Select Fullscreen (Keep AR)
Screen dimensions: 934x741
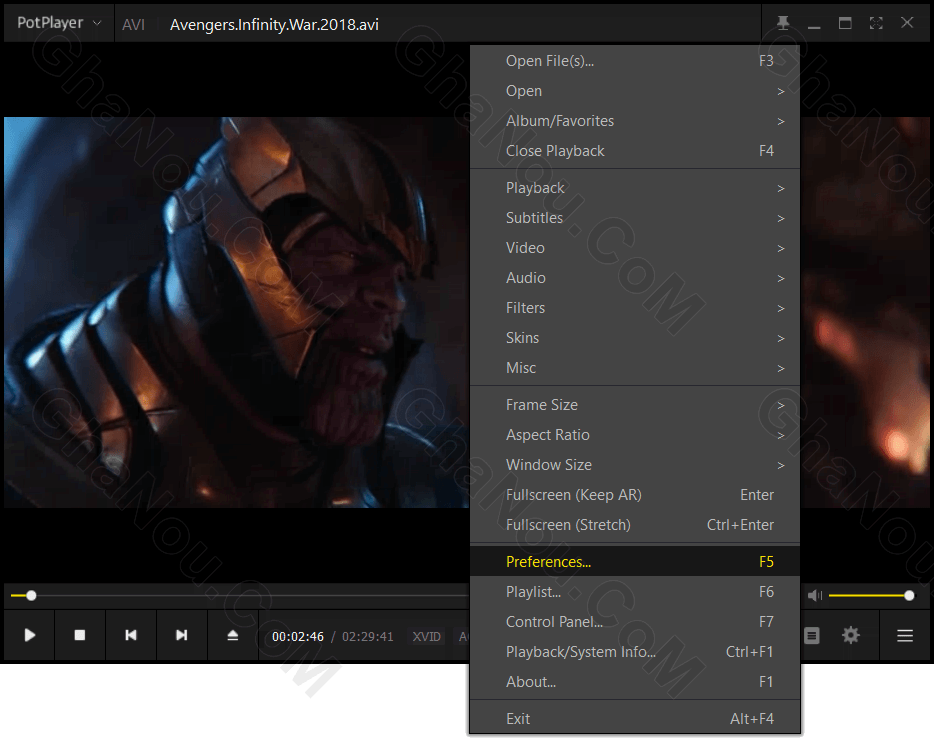pos(635,495)
